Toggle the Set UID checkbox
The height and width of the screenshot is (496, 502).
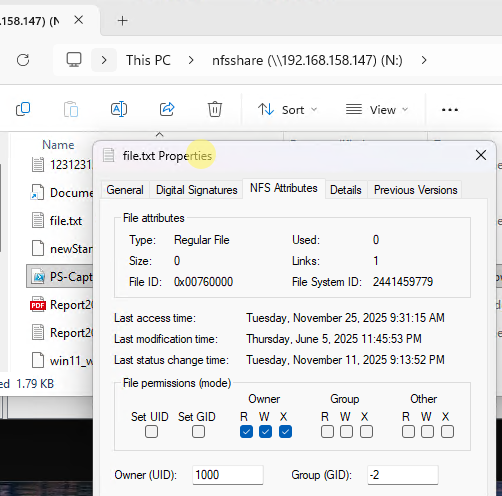[151, 432]
